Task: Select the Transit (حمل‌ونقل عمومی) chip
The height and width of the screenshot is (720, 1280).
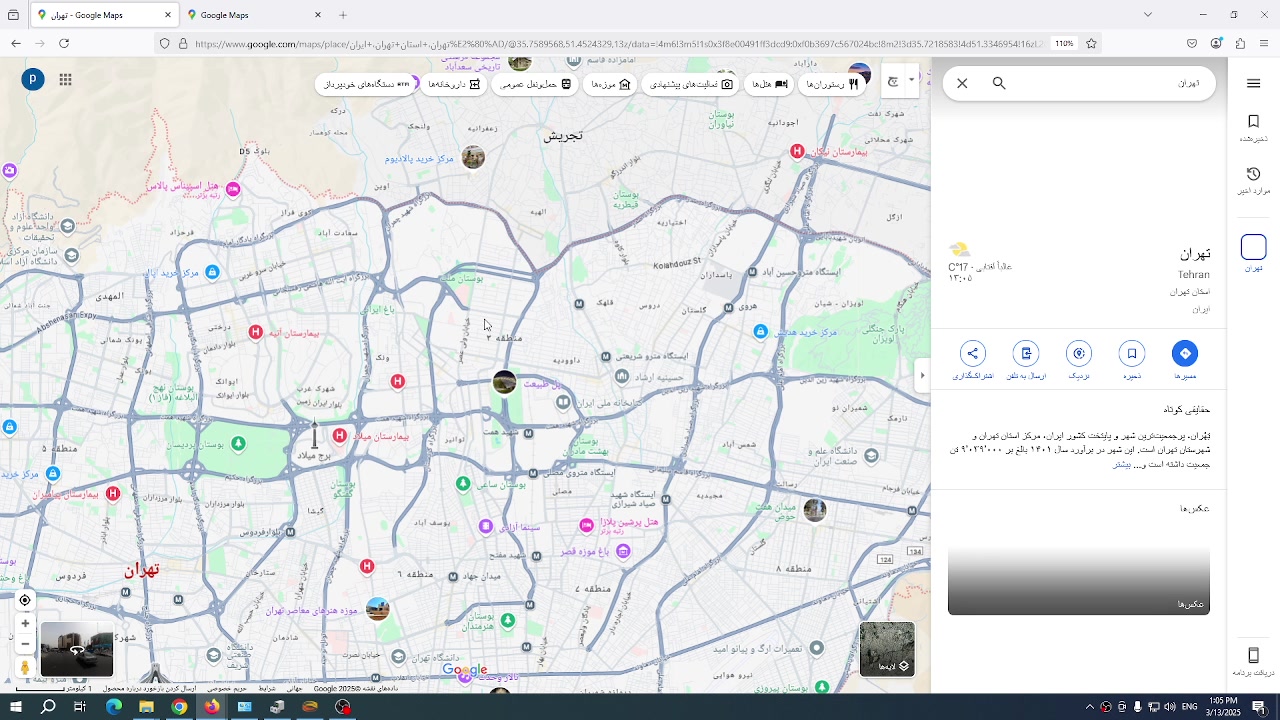Action: tap(536, 84)
